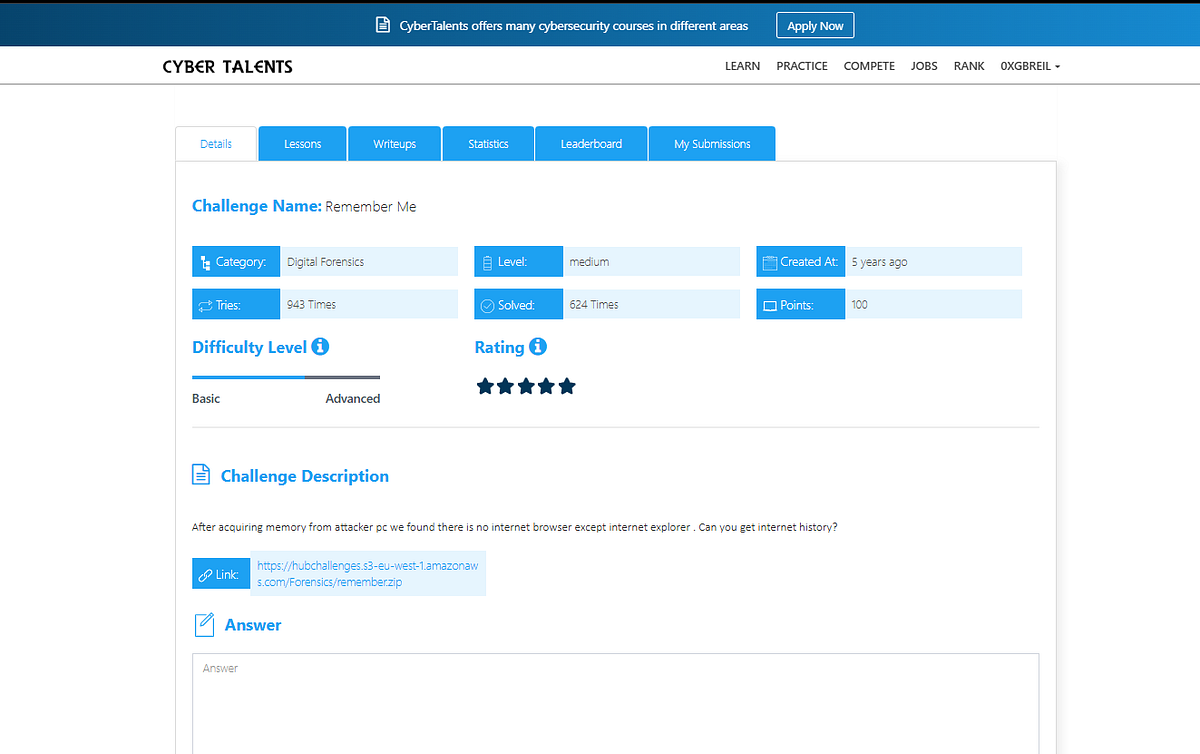Switch to the Details tab
Screen dimensions: 1200x754
[216, 144]
